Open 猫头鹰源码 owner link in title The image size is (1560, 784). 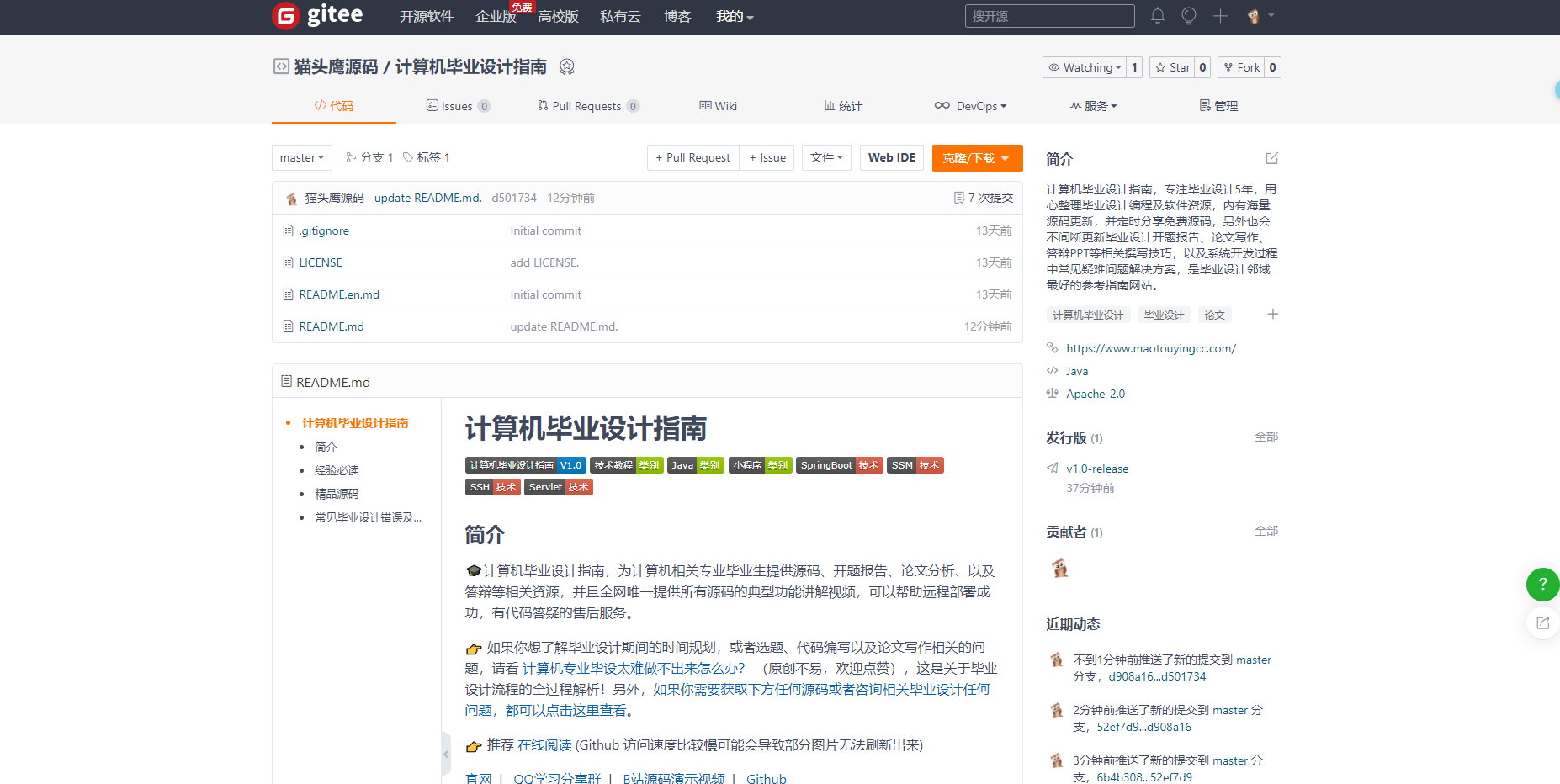(x=336, y=67)
